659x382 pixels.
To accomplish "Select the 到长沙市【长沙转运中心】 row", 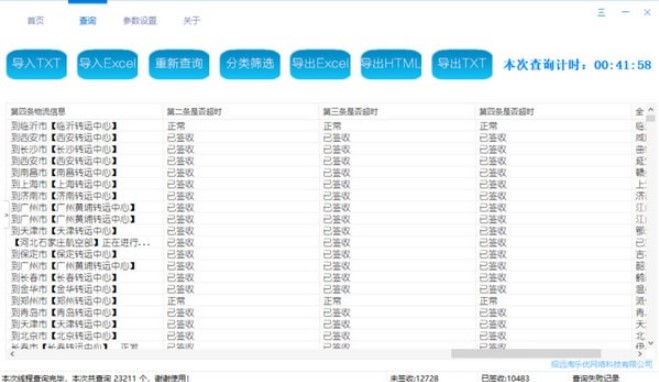I will [x=326, y=149].
